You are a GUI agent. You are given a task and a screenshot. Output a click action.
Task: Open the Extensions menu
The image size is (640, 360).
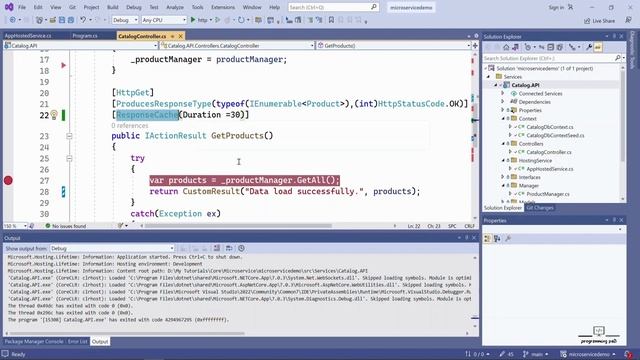point(223,7)
